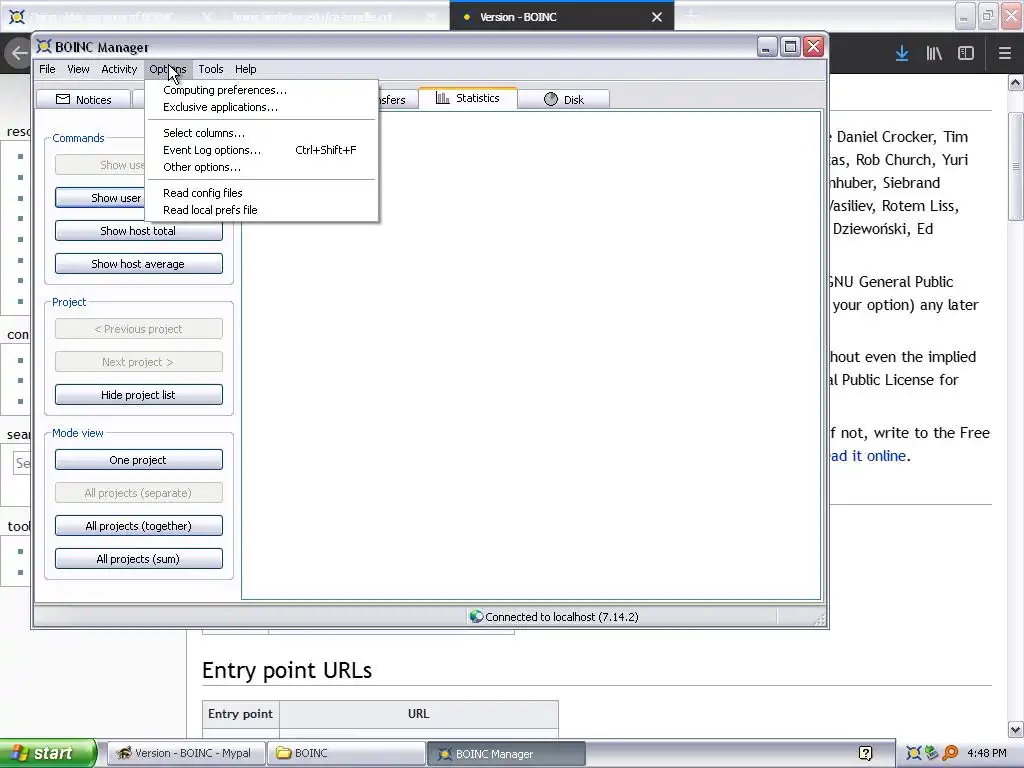Viewport: 1024px width, 768px height.
Task: Click Show host total button
Action: (138, 231)
